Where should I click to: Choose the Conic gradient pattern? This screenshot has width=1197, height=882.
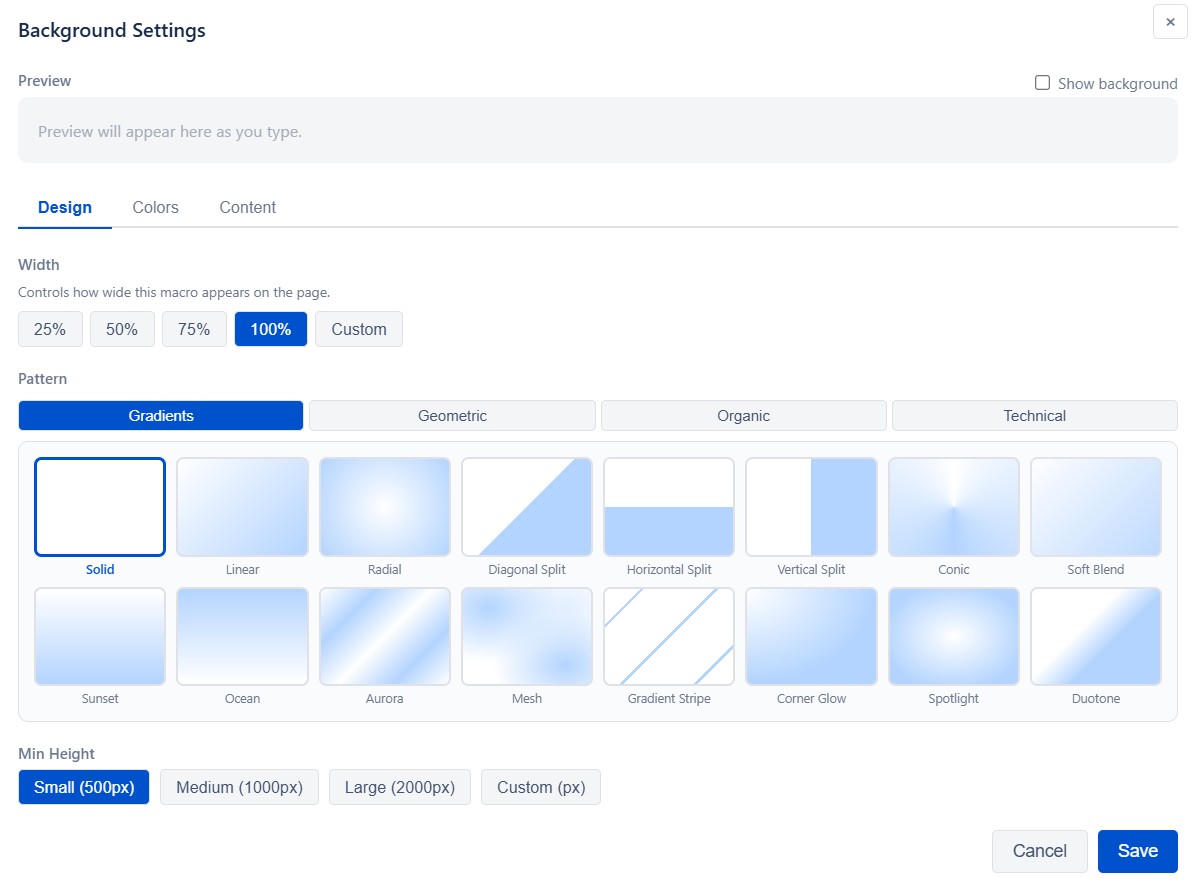(953, 506)
